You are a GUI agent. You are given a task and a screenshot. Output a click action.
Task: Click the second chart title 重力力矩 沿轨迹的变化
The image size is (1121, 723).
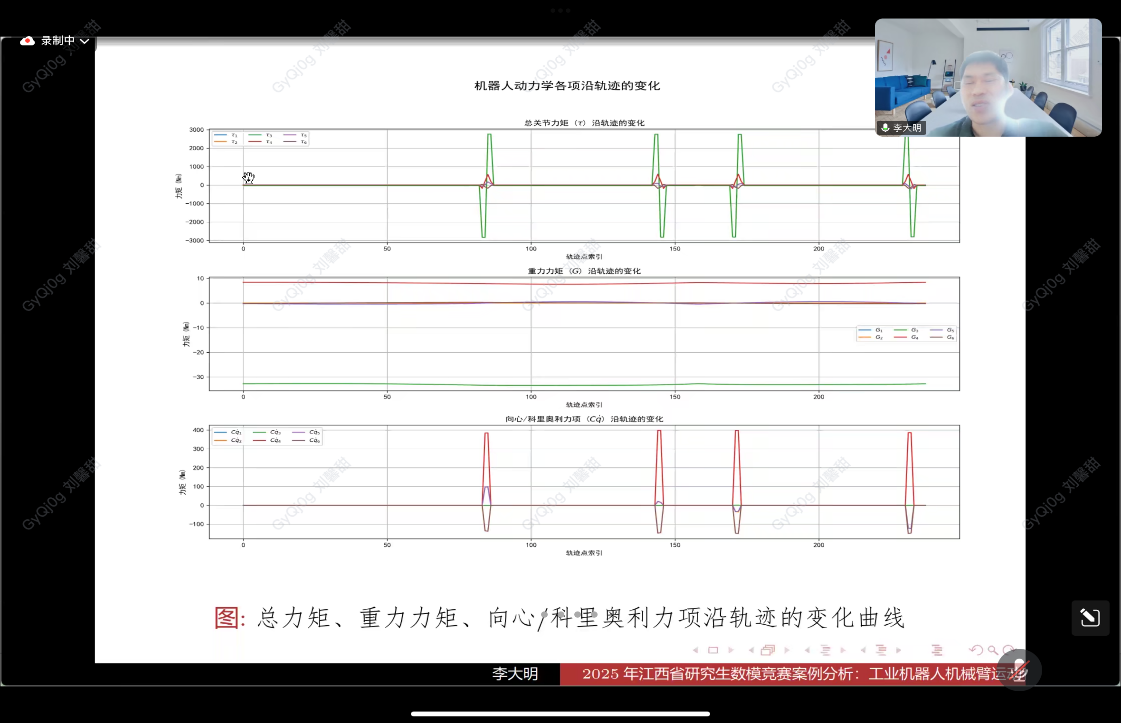[x=585, y=271]
